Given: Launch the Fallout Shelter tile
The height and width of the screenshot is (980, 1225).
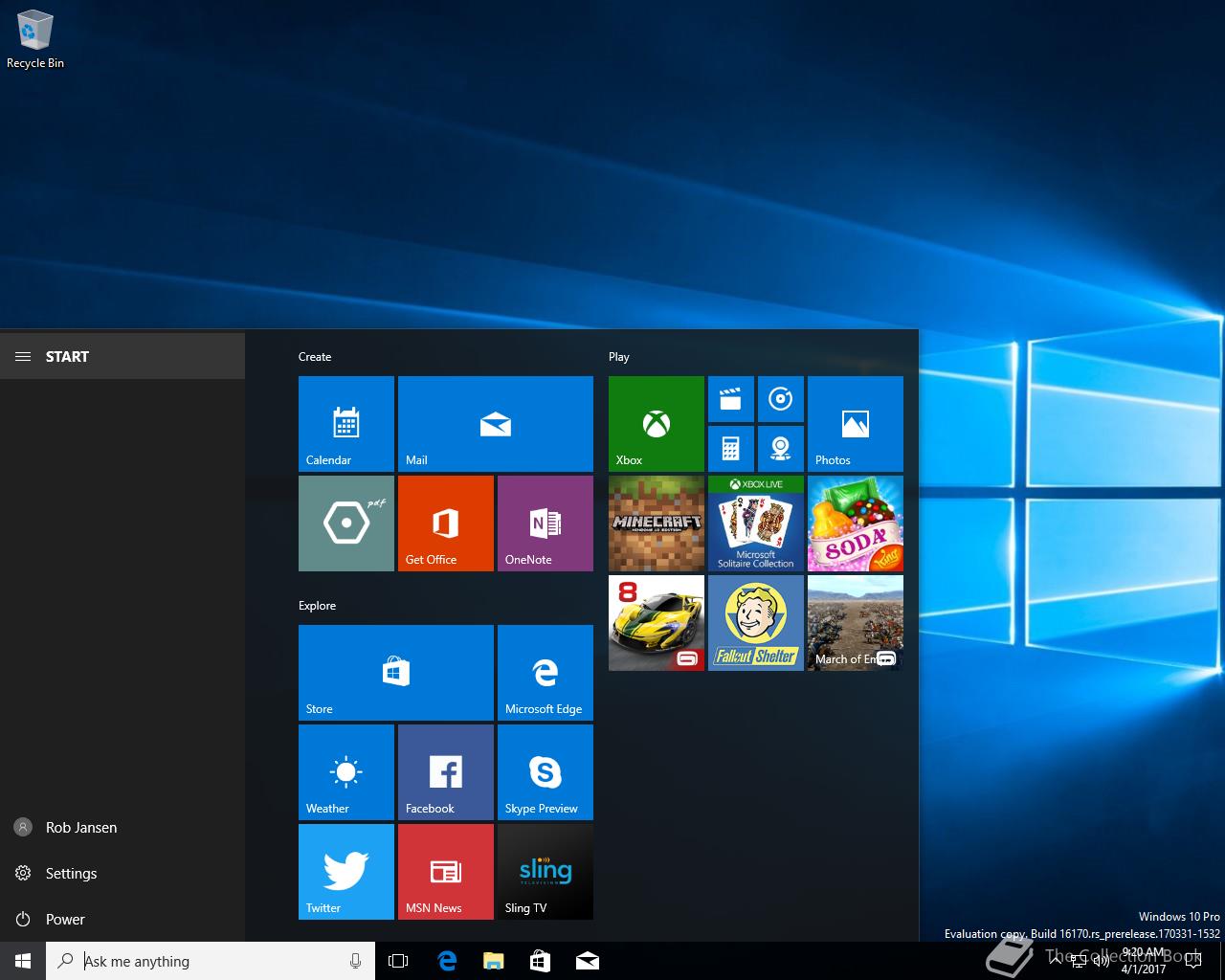Looking at the screenshot, I should (x=756, y=623).
